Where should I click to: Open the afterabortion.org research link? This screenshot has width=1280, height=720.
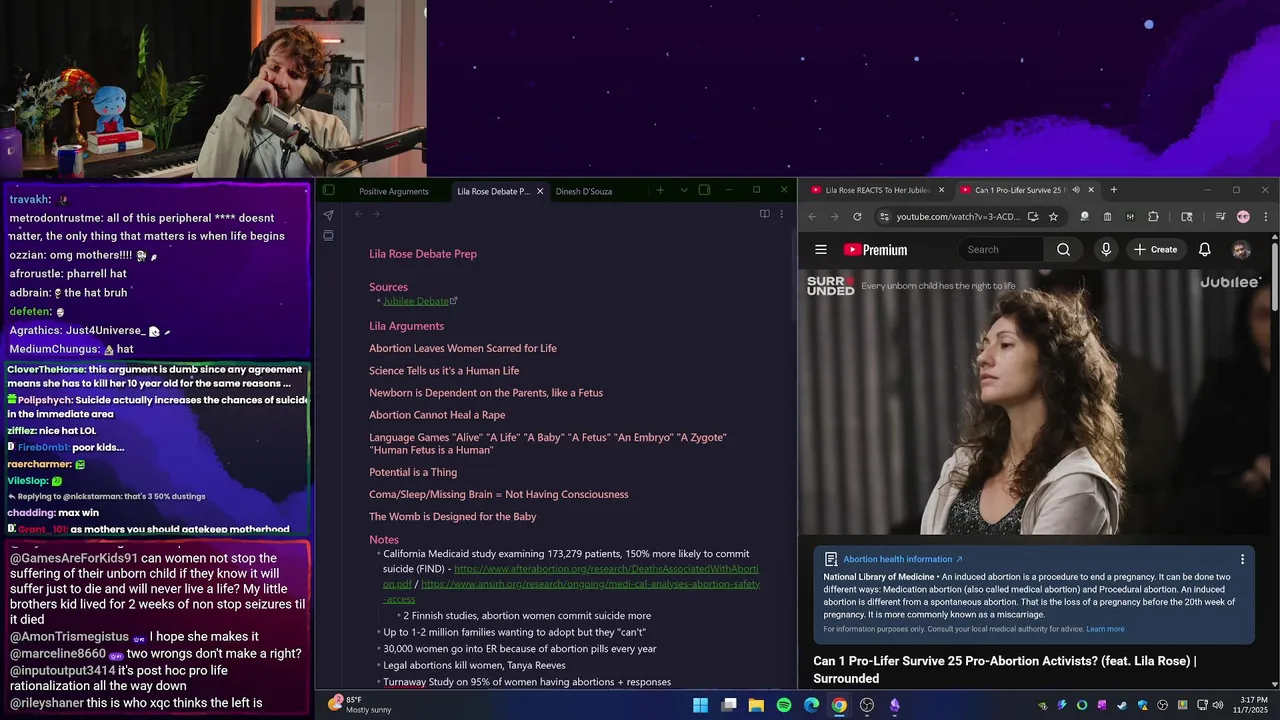(606, 569)
